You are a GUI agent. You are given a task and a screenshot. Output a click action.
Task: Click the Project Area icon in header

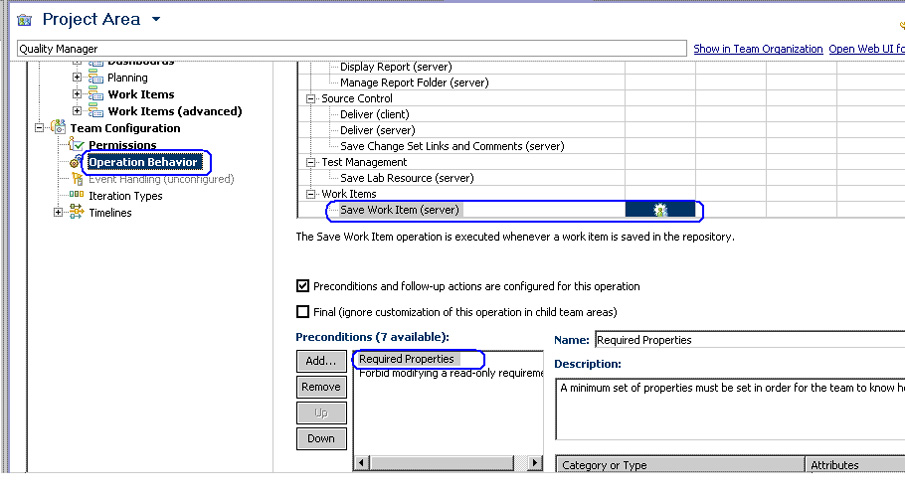click(x=25, y=20)
